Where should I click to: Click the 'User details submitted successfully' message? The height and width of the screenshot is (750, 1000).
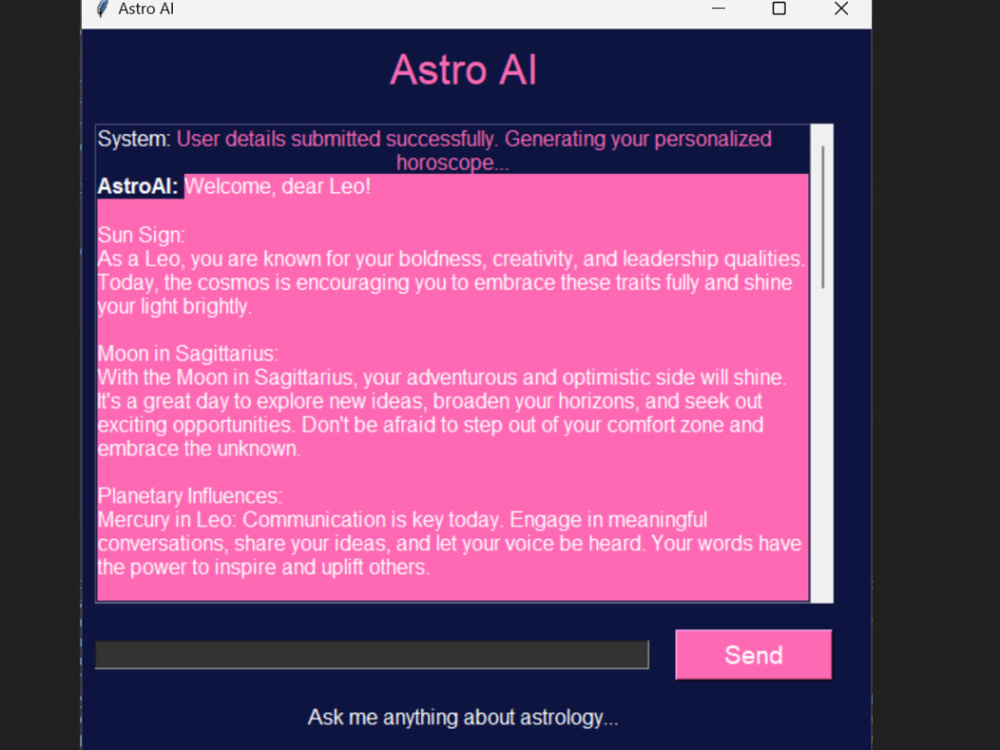474,151
